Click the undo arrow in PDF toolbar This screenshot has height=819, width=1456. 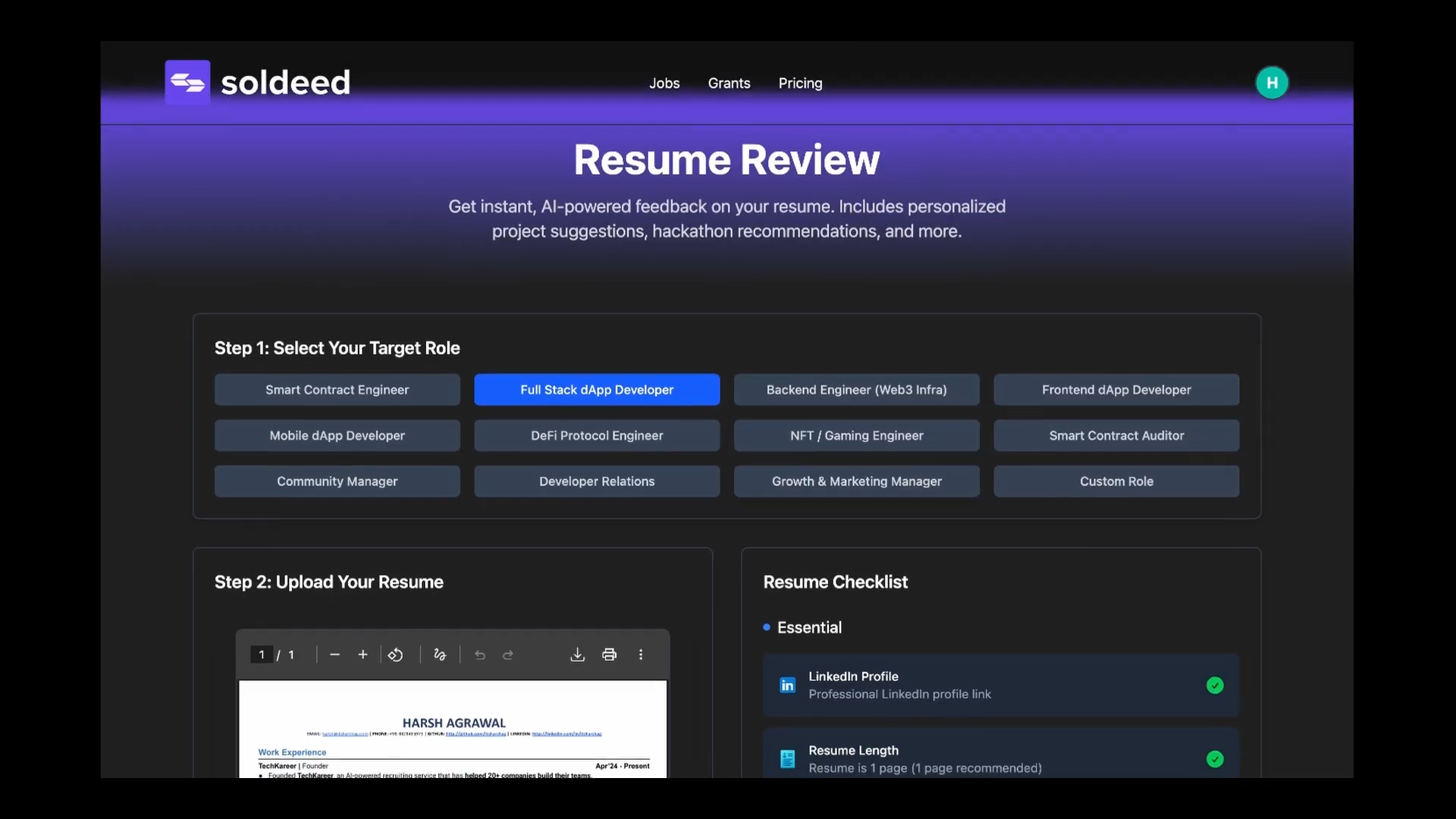pyautogui.click(x=480, y=654)
